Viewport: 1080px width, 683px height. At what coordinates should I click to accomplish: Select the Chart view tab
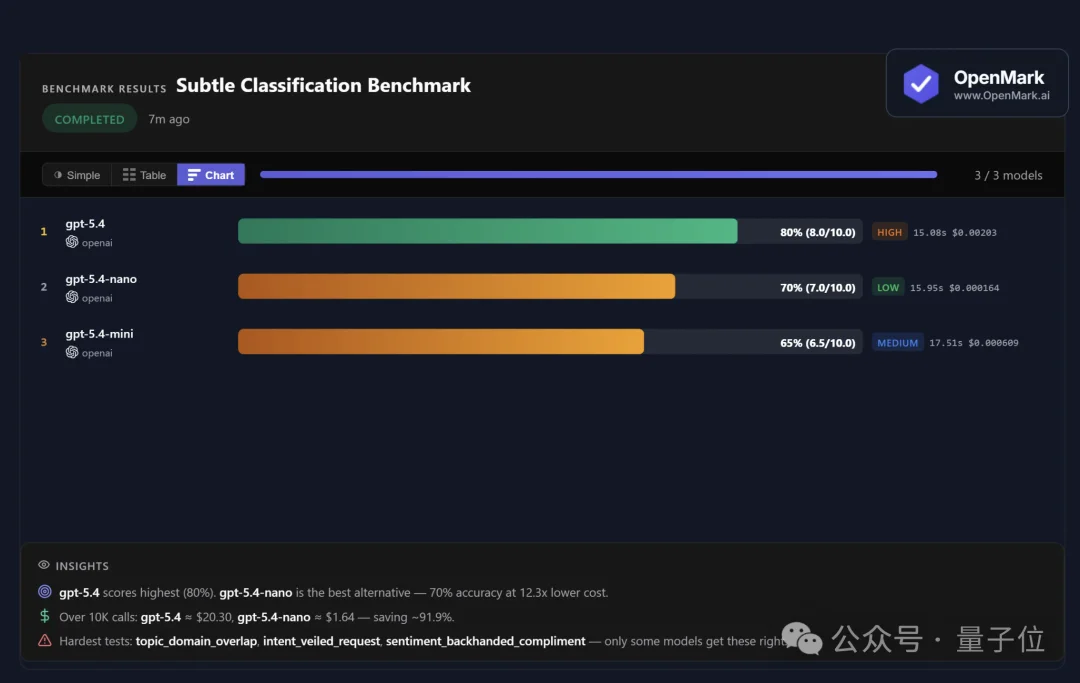point(211,175)
